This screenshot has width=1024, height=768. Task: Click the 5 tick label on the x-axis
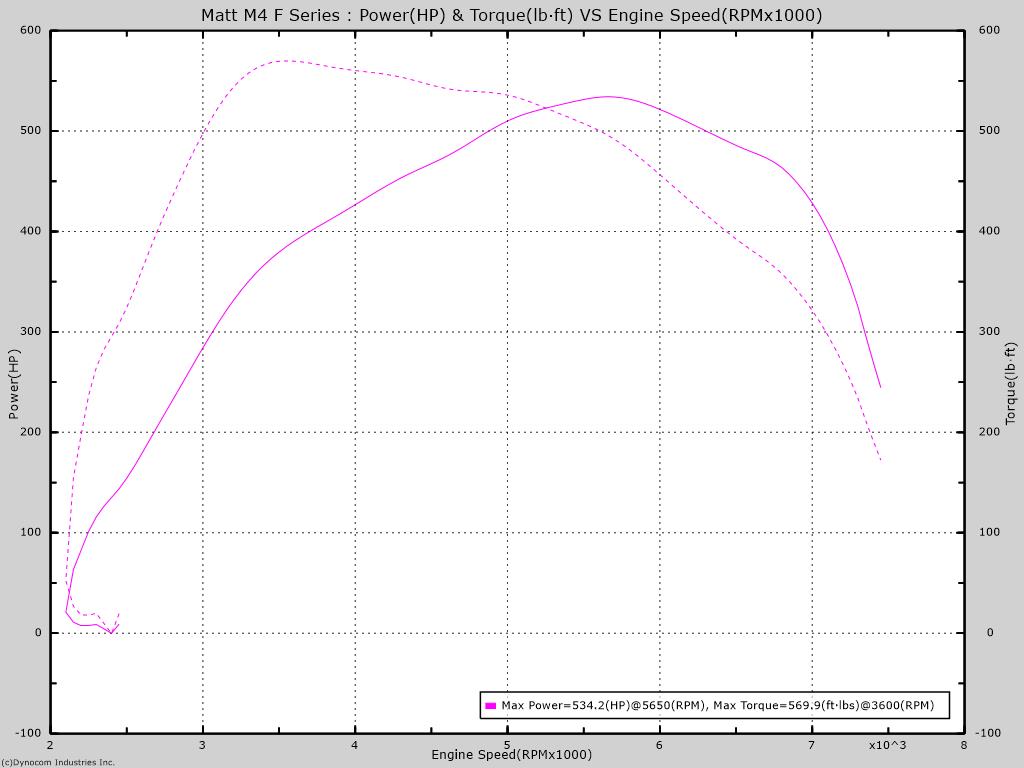click(x=507, y=745)
